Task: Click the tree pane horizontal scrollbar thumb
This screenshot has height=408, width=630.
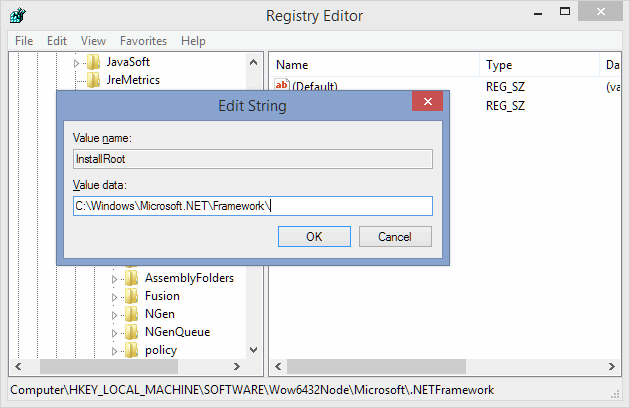Action: [x=109, y=366]
